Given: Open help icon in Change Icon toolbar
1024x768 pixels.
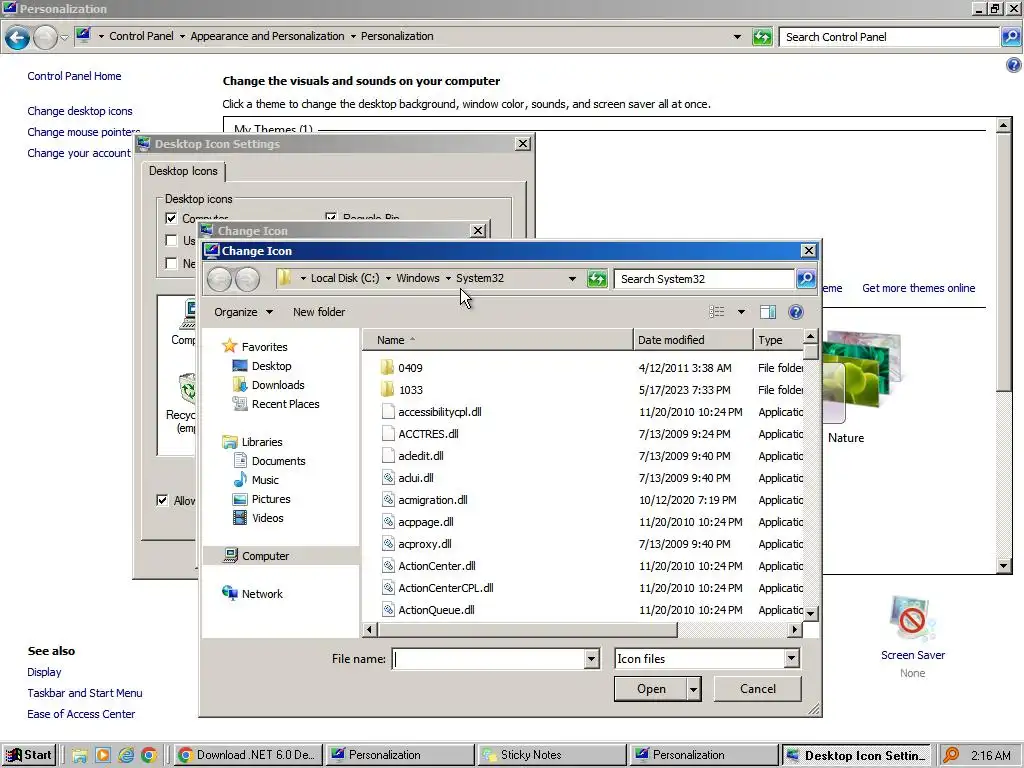Looking at the screenshot, I should click(x=795, y=312).
